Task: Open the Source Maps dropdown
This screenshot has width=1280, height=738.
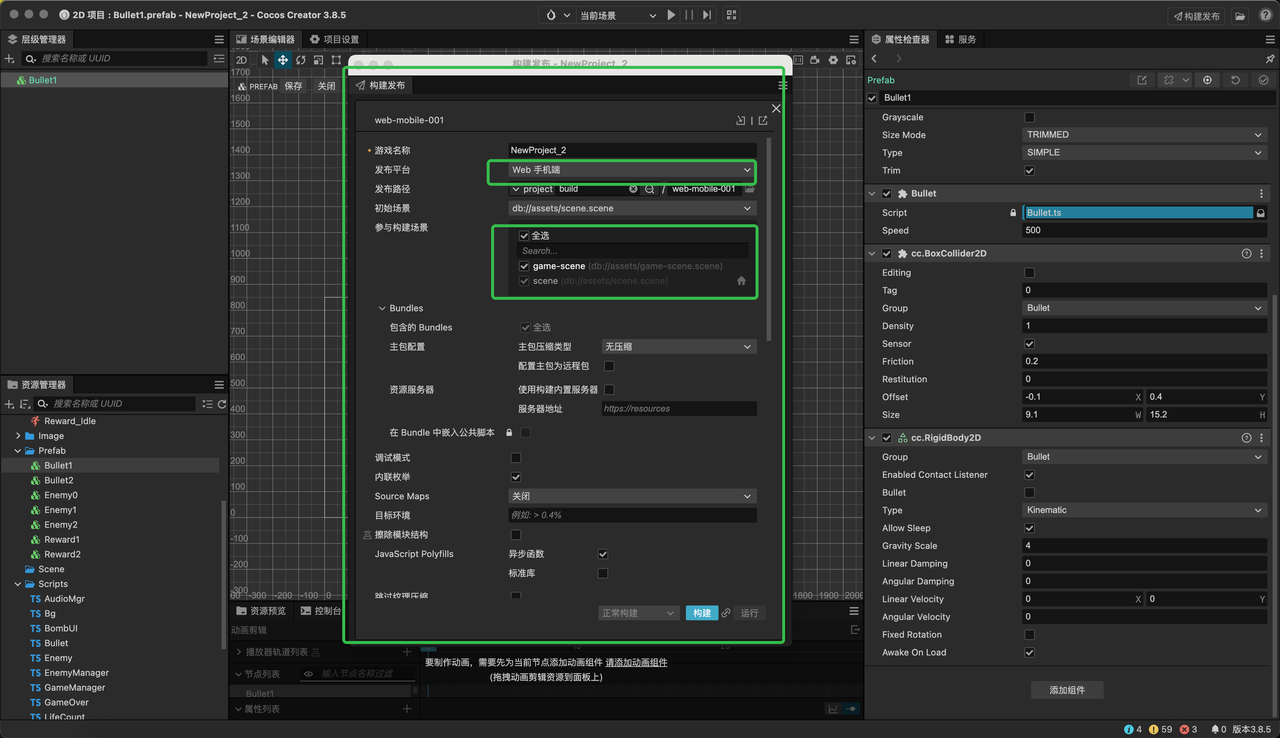Action: pyautogui.click(x=631, y=496)
